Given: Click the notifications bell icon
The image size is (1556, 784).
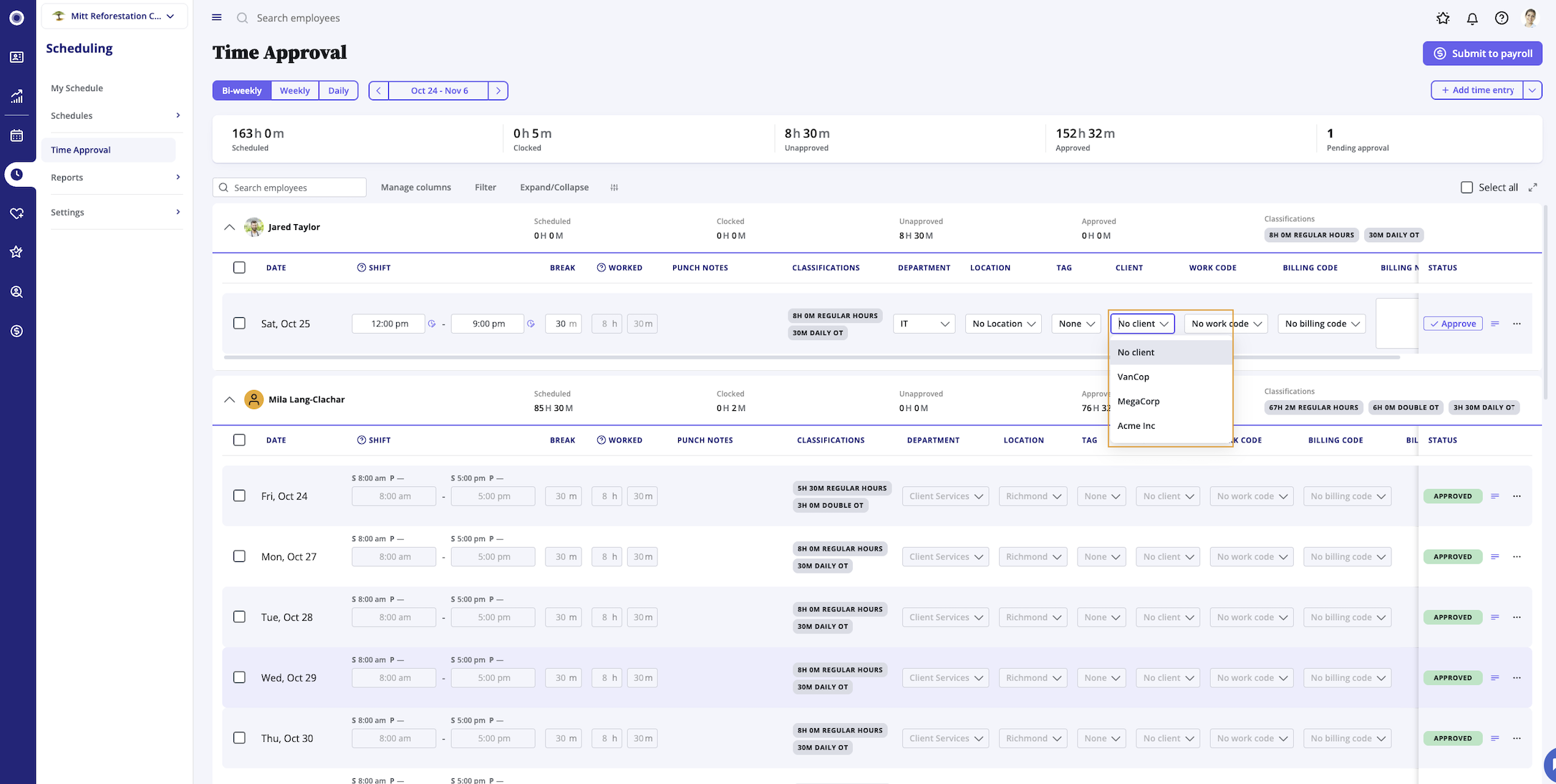Looking at the screenshot, I should 1472,19.
